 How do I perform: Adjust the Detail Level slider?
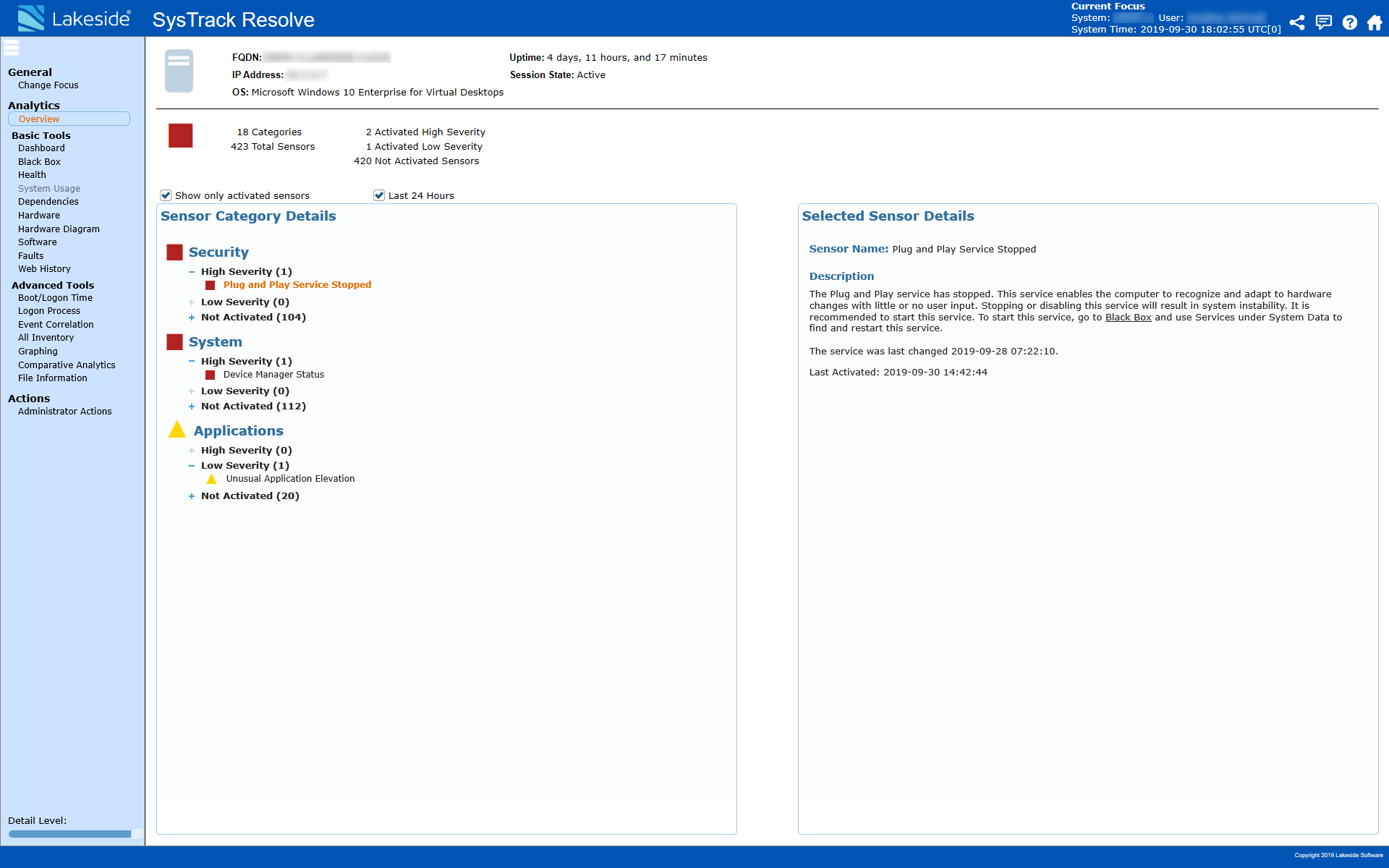(x=135, y=834)
